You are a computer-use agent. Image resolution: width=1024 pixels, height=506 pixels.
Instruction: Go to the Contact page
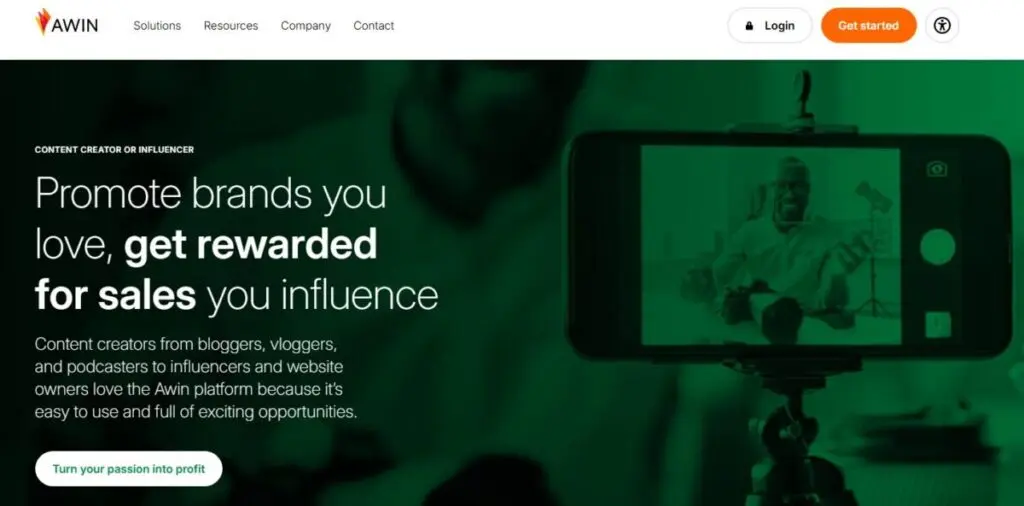(x=374, y=25)
